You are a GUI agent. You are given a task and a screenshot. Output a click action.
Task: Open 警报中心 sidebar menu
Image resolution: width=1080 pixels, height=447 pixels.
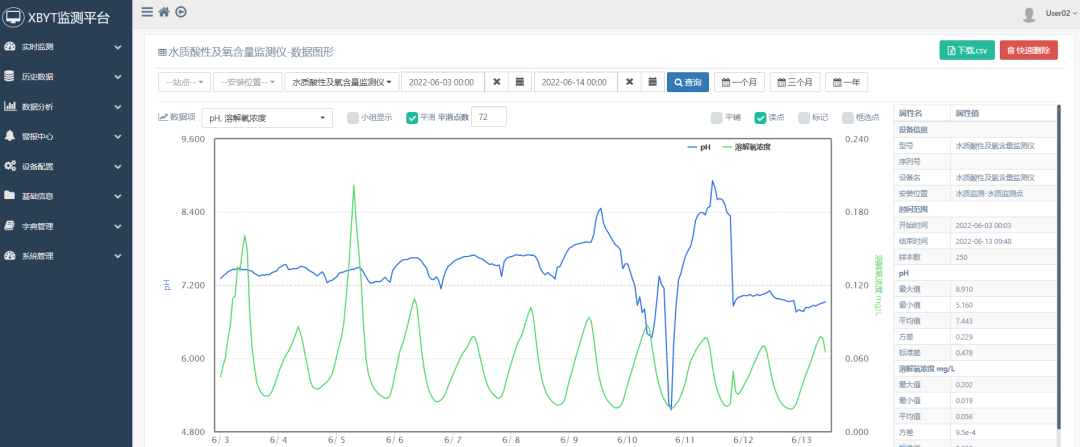[65, 136]
